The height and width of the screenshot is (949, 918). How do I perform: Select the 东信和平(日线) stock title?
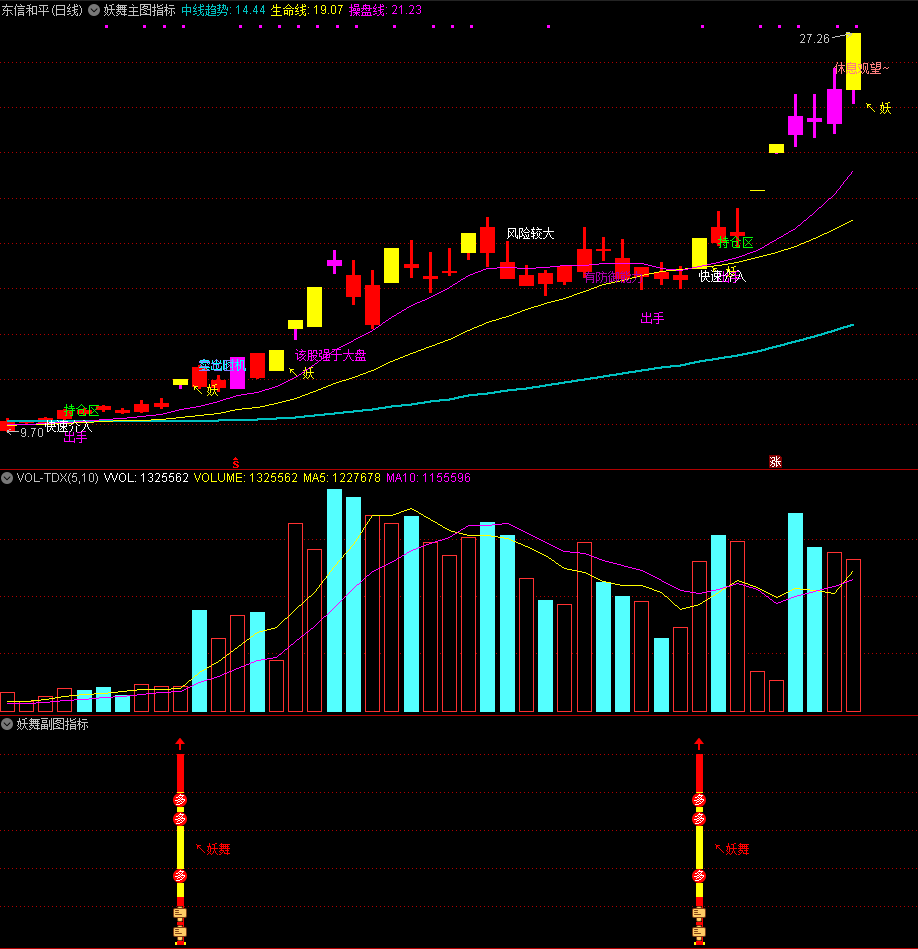(x=42, y=10)
